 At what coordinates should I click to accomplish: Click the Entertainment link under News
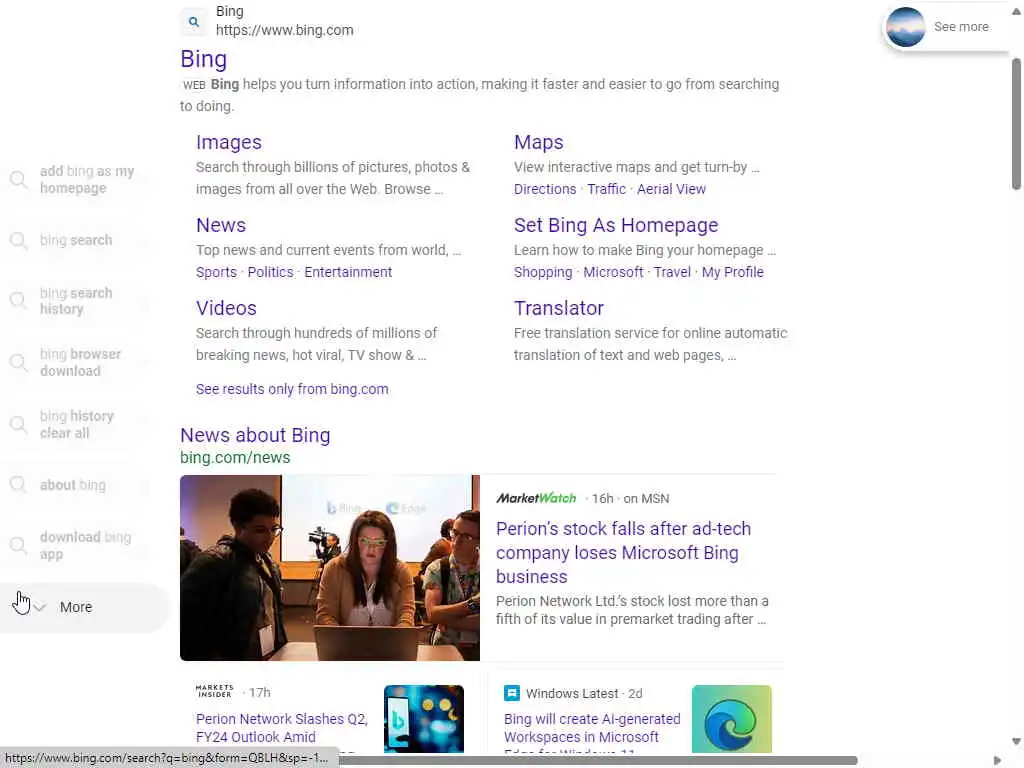(348, 272)
